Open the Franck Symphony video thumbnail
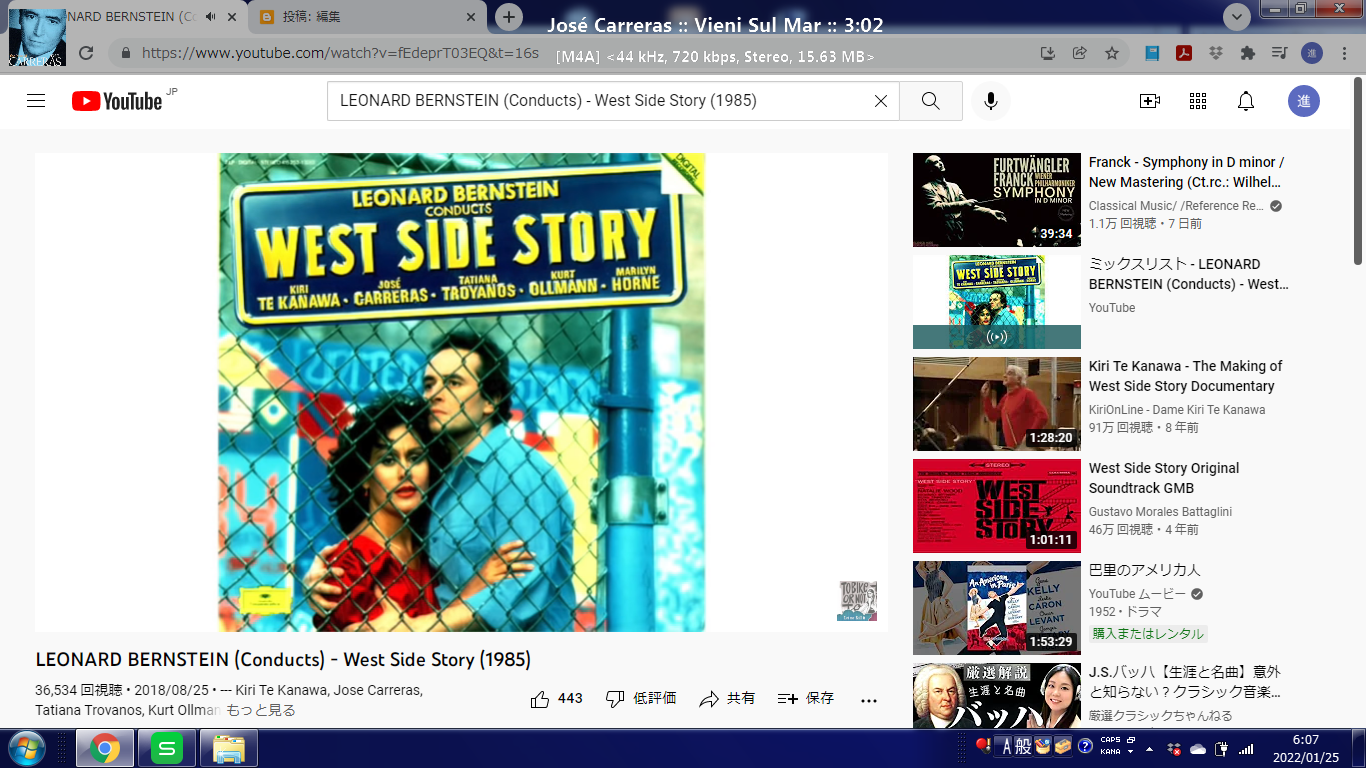 coord(997,200)
